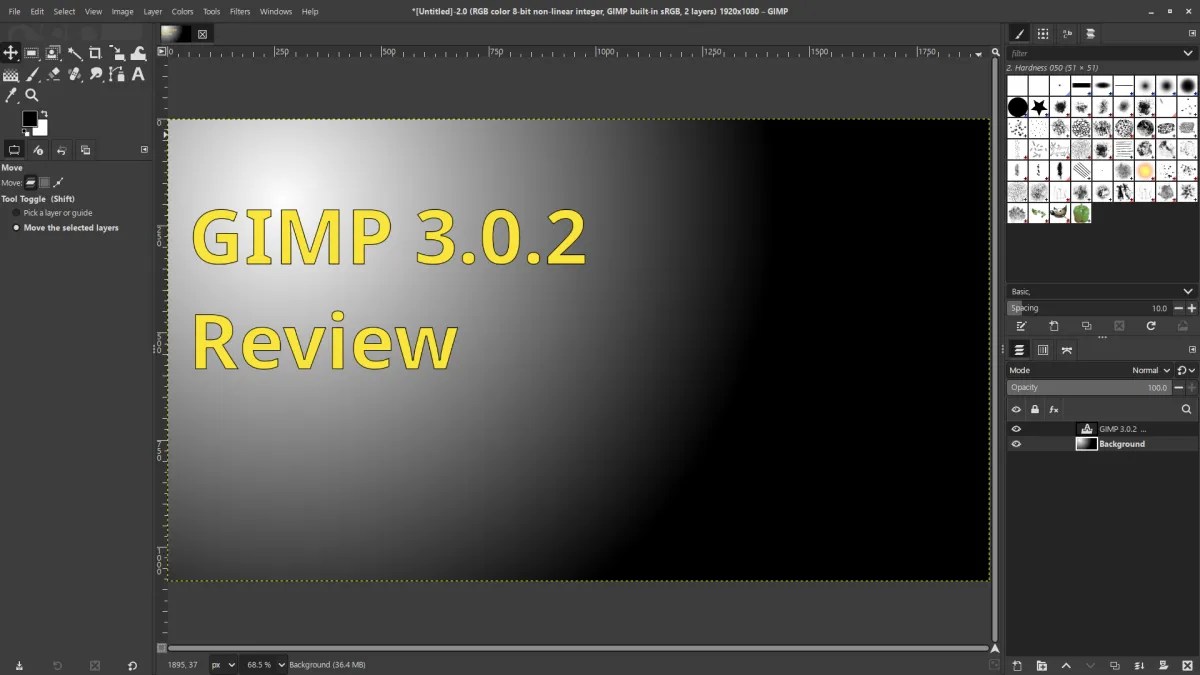Click the fx layer effects icon
This screenshot has height=675, width=1200.
tap(1054, 409)
